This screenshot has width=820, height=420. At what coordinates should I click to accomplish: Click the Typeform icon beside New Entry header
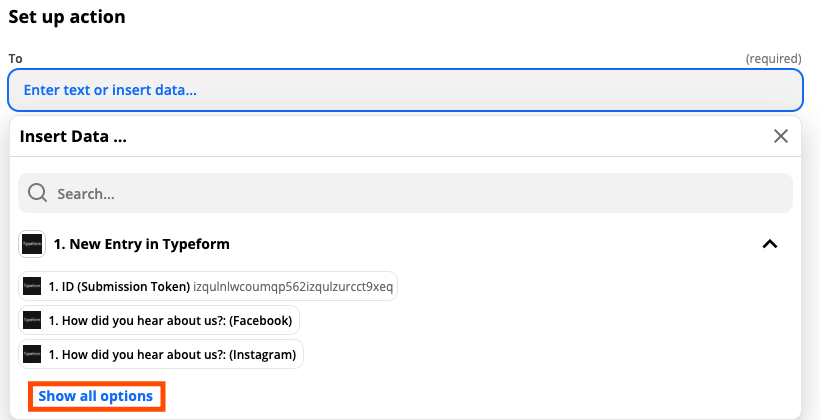click(32, 244)
